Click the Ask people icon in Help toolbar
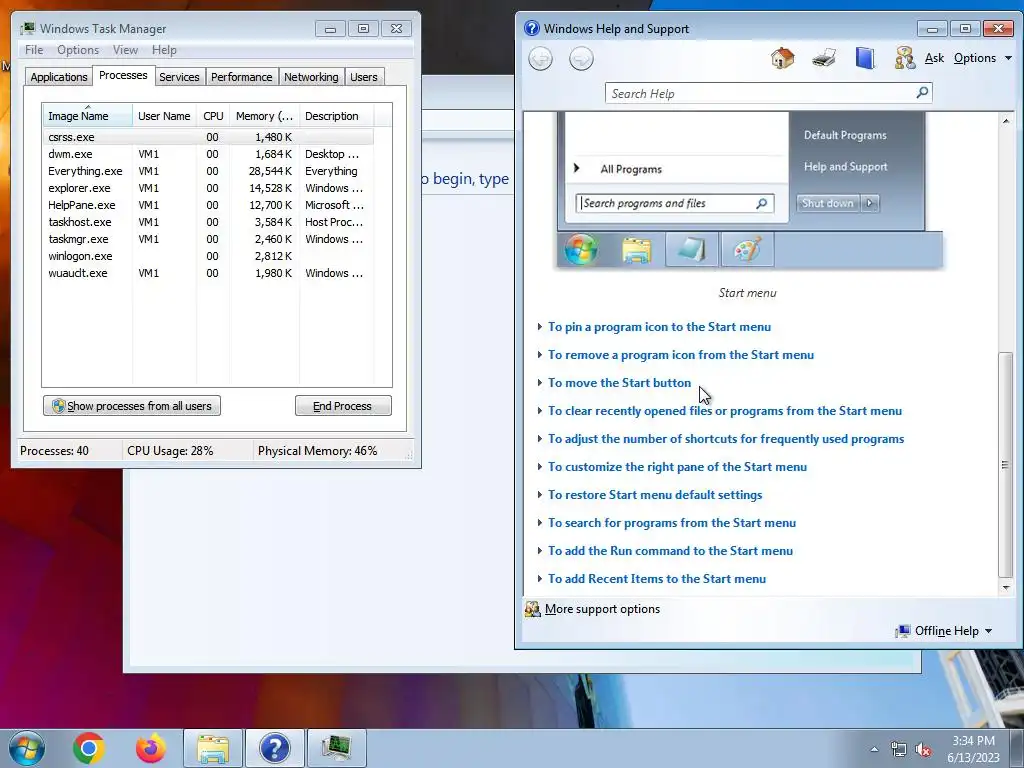The height and width of the screenshot is (768, 1024). [x=904, y=58]
